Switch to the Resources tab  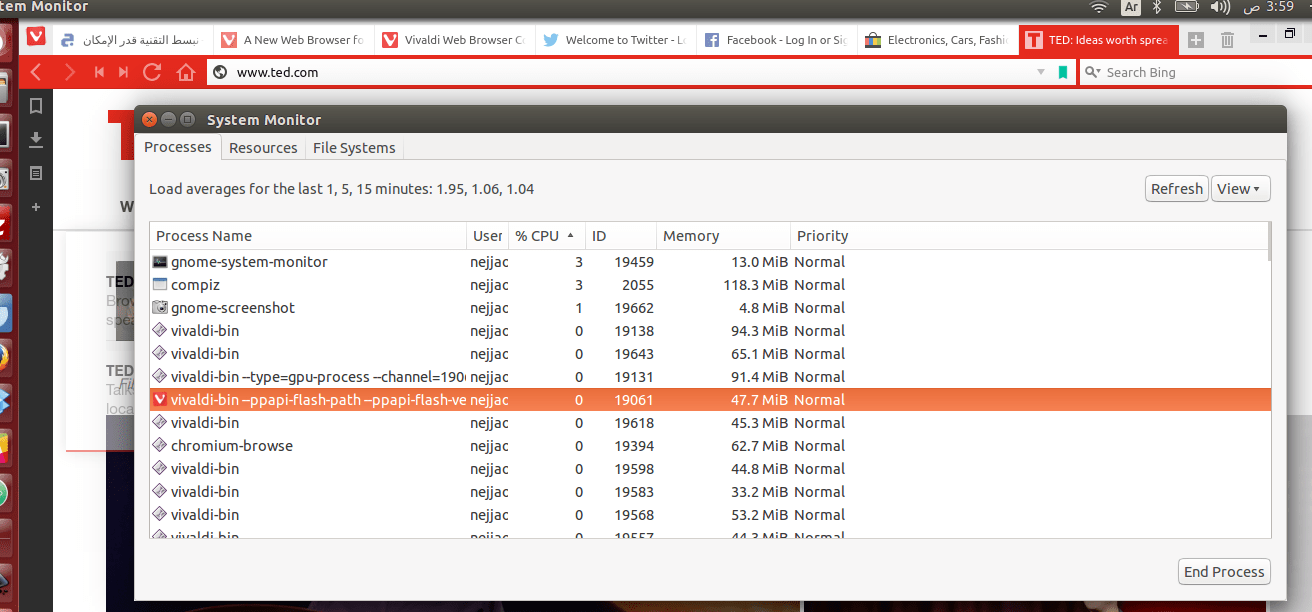(x=263, y=148)
